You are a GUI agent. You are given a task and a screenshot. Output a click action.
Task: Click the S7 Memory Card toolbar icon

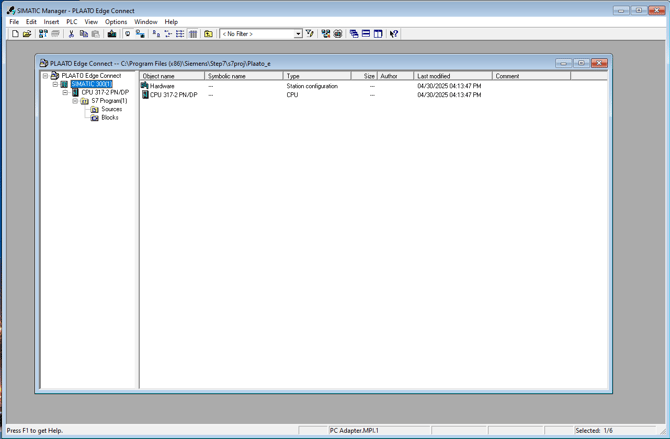coord(55,34)
